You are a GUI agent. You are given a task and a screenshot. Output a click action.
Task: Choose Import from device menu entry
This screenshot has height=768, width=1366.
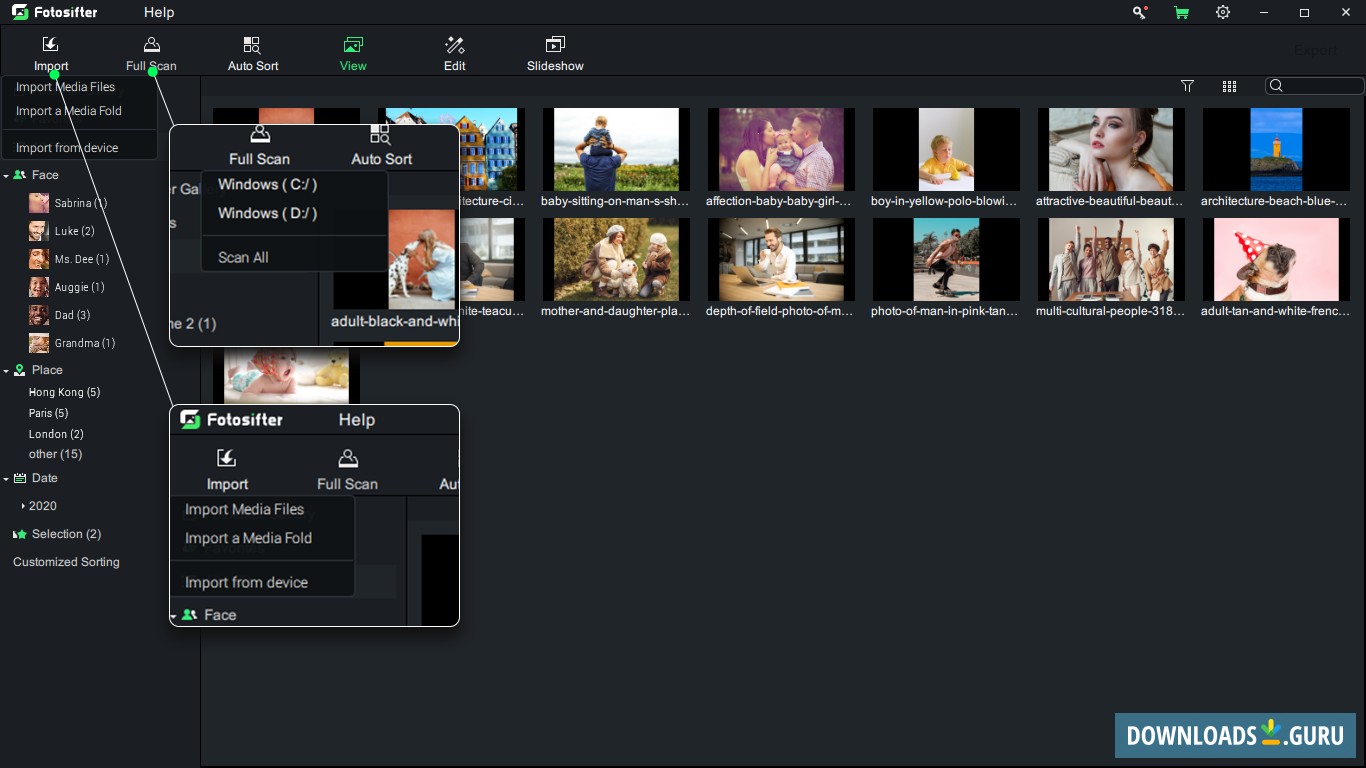tap(67, 148)
